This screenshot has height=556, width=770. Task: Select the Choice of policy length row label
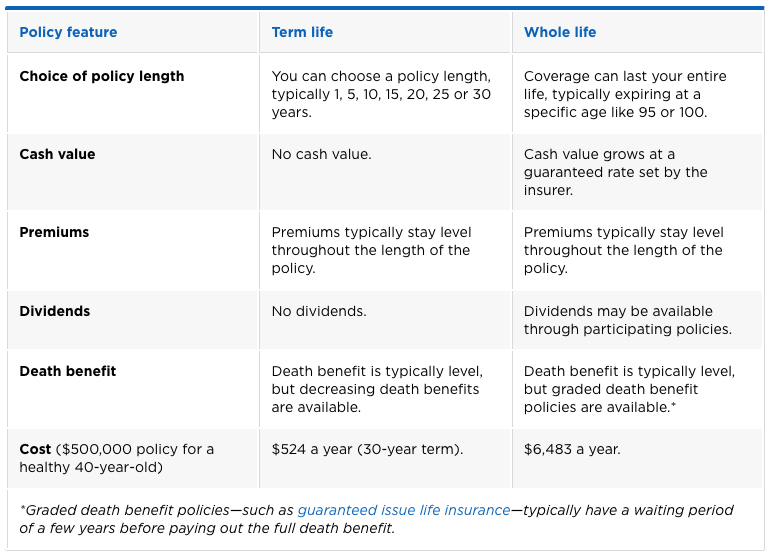tap(102, 76)
